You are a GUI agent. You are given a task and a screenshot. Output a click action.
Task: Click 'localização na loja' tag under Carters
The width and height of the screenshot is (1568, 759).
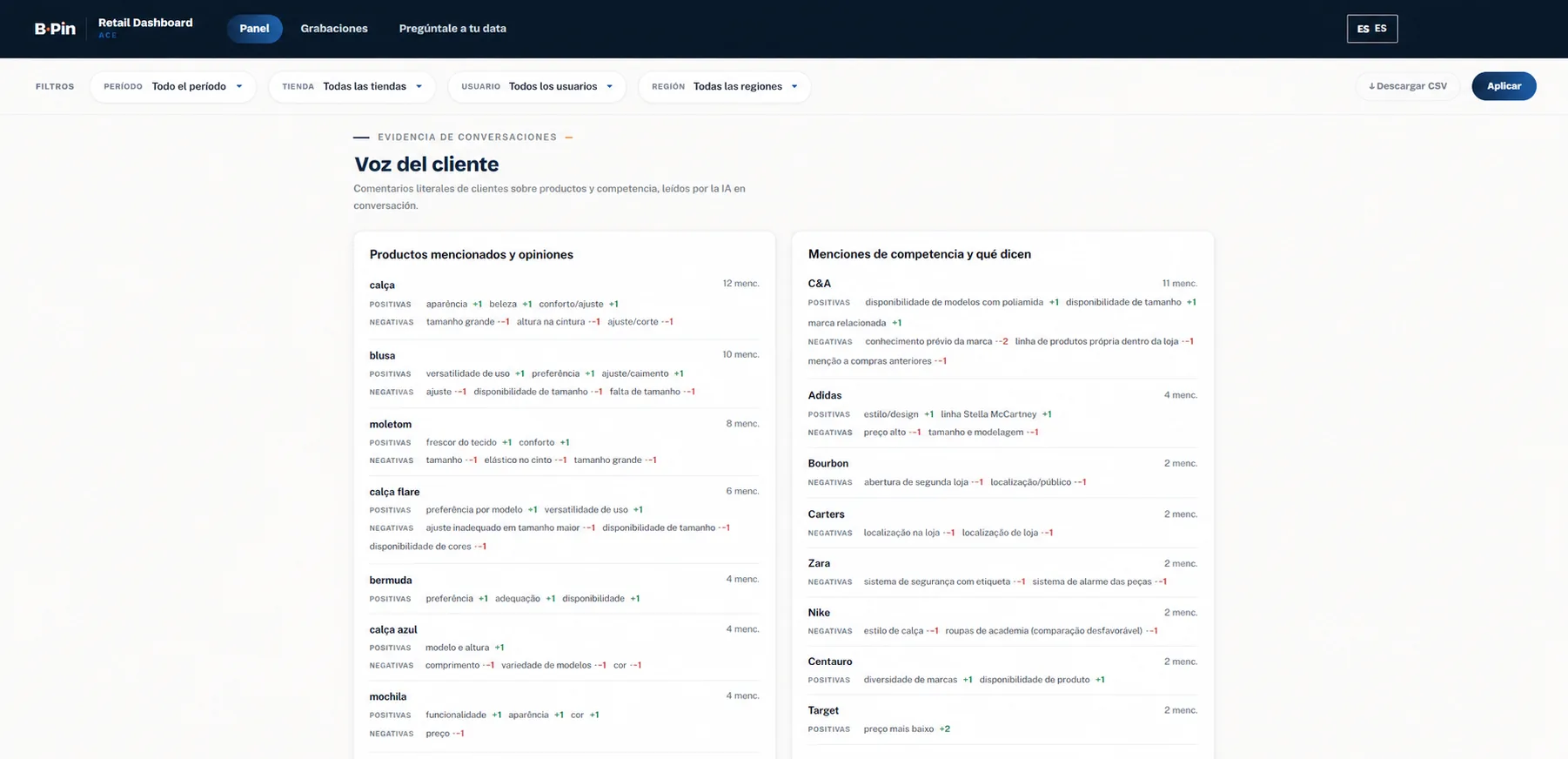pos(901,533)
